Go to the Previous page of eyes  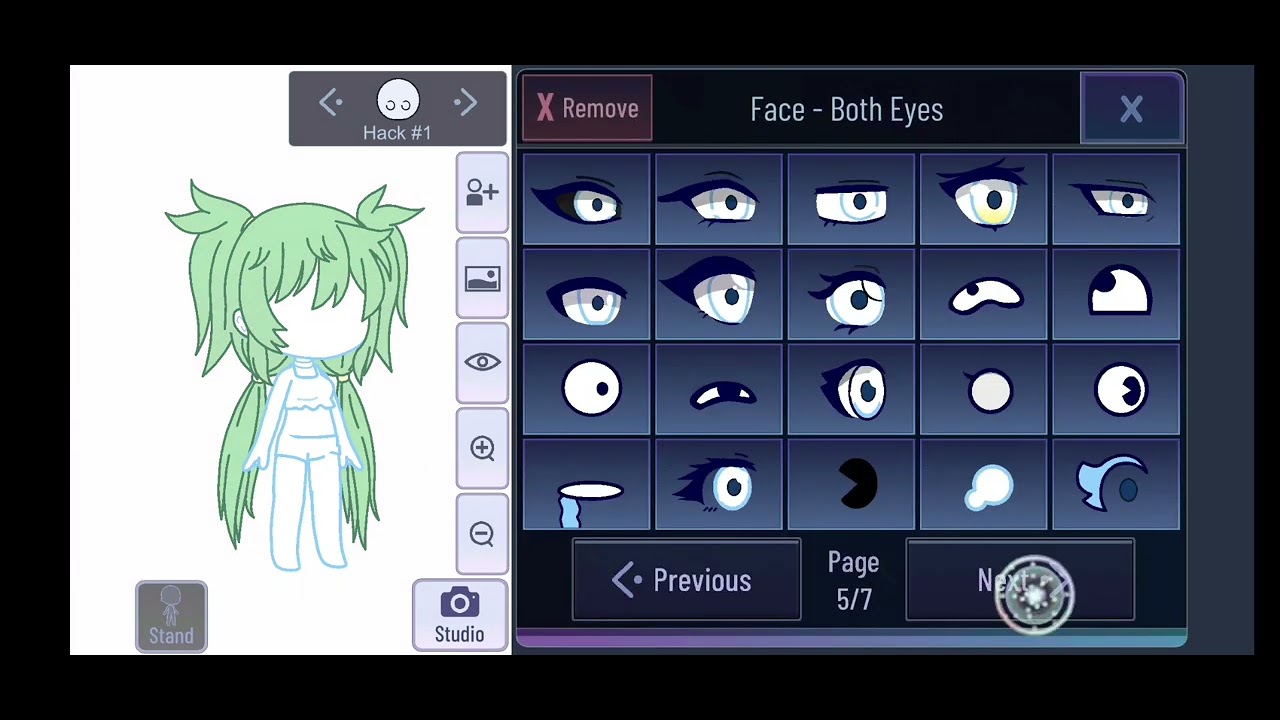pos(686,580)
